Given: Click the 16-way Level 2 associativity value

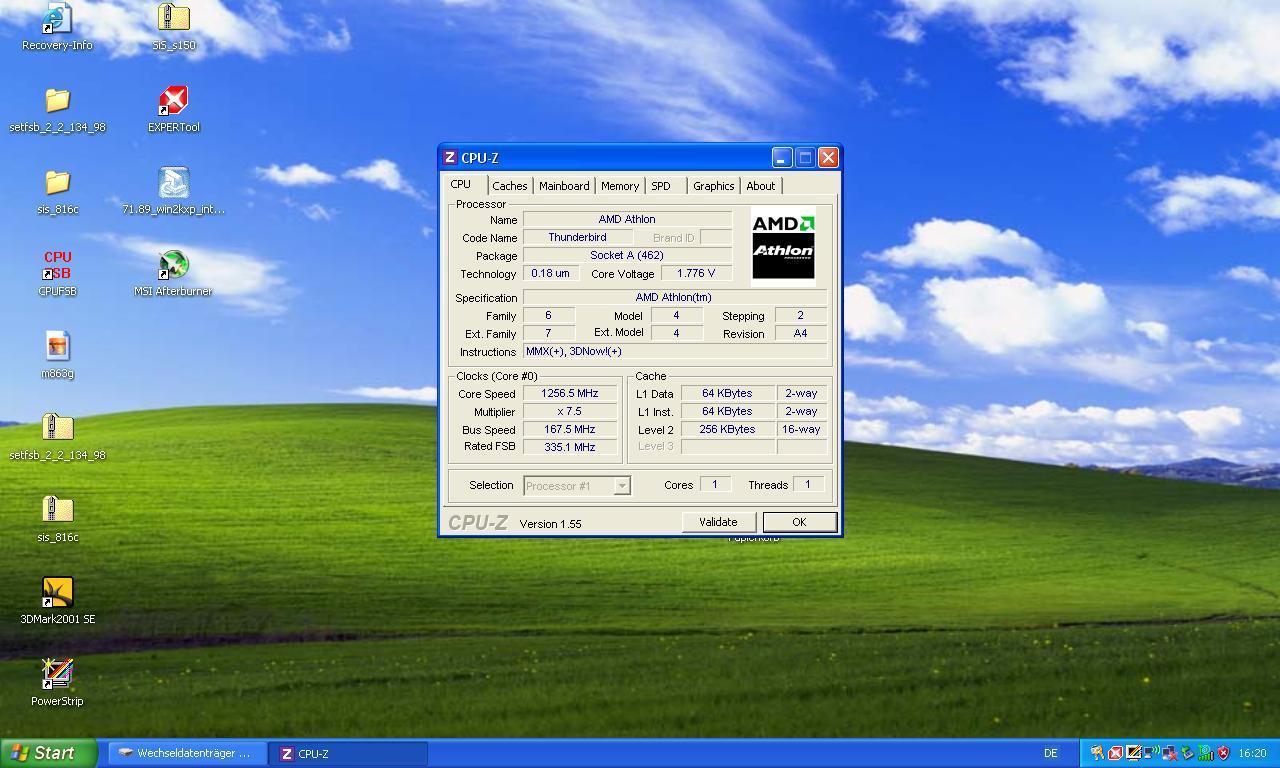Looking at the screenshot, I should point(801,429).
